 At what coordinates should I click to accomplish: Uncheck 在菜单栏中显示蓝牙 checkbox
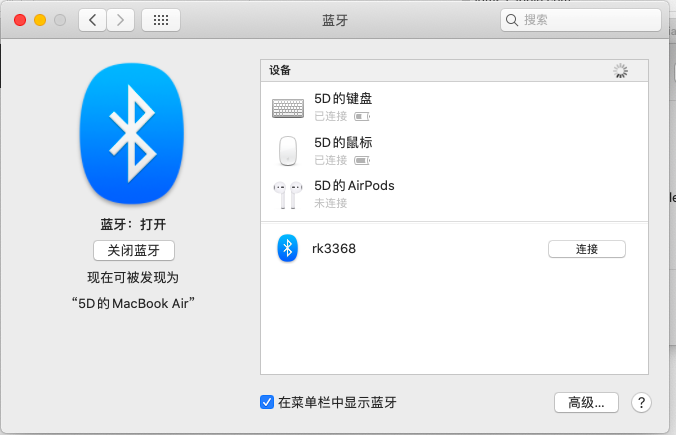(x=267, y=402)
